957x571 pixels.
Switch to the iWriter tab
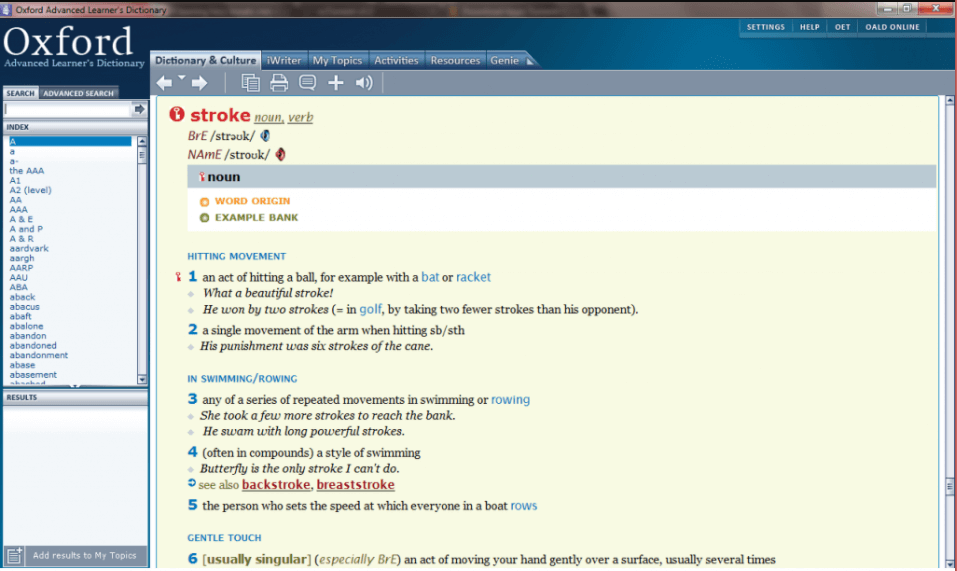coord(285,60)
